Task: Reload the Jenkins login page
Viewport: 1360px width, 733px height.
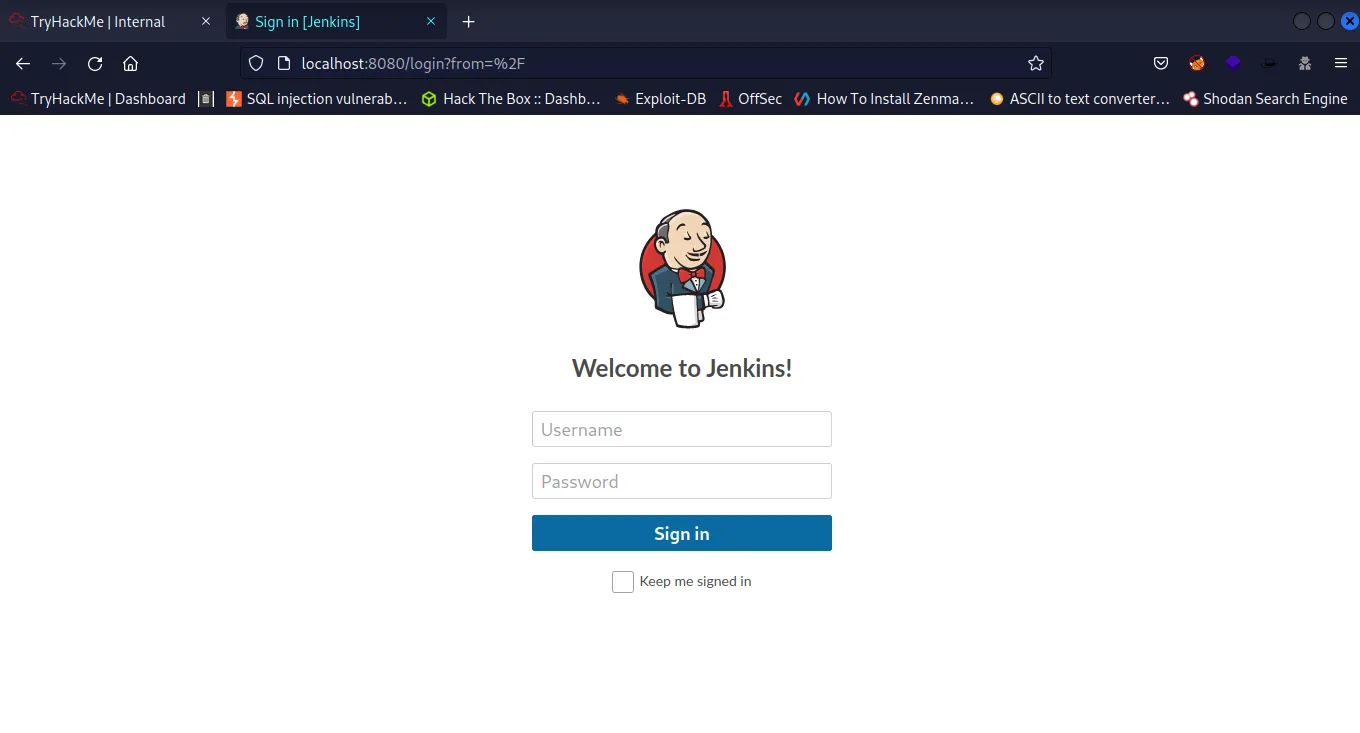Action: point(94,63)
